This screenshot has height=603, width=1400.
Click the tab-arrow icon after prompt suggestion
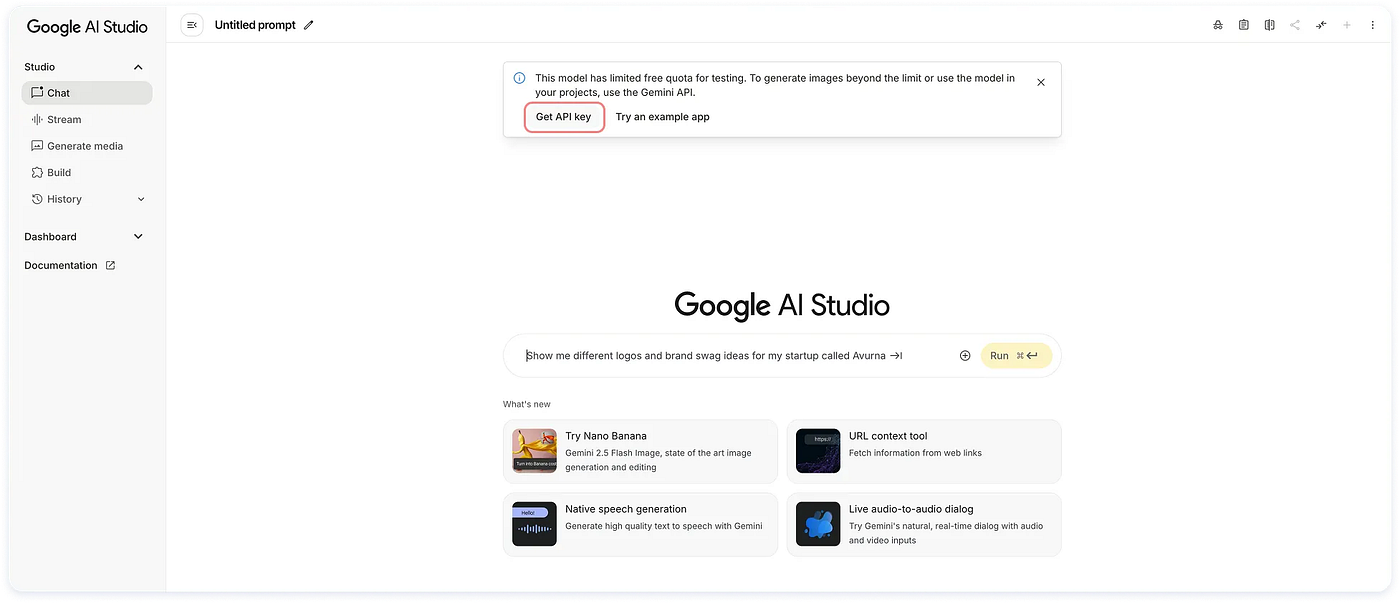coord(896,356)
